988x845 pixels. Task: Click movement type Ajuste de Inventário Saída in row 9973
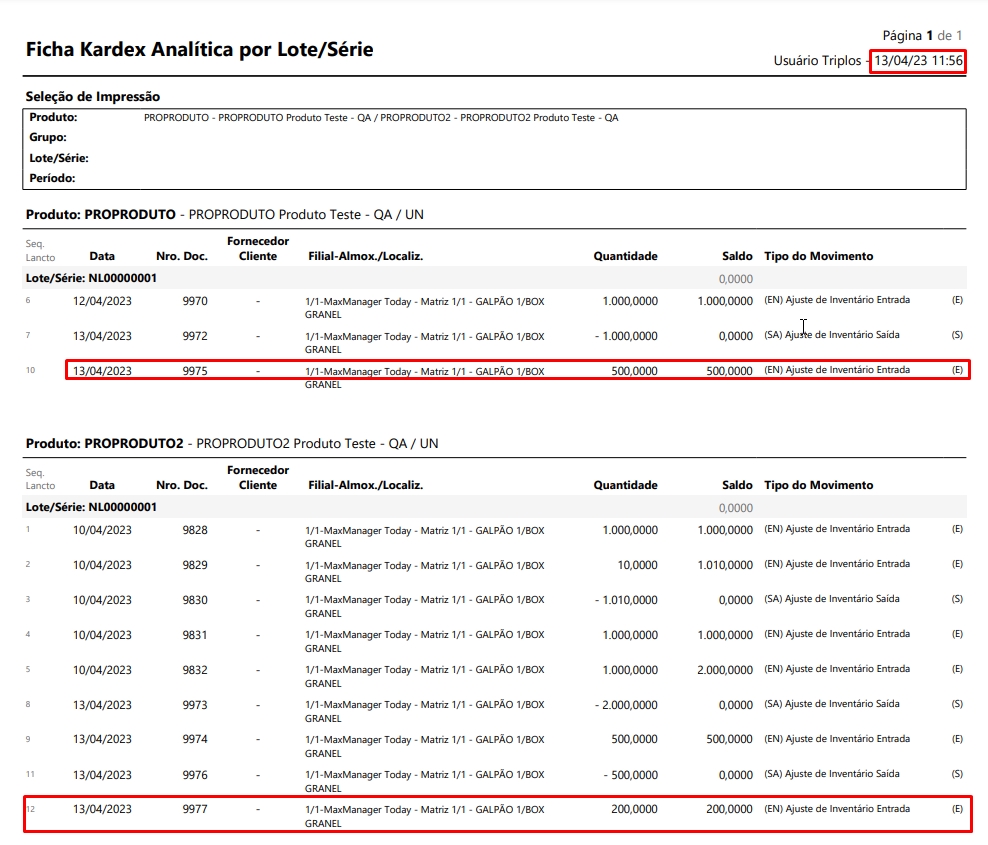pyautogui.click(x=832, y=704)
